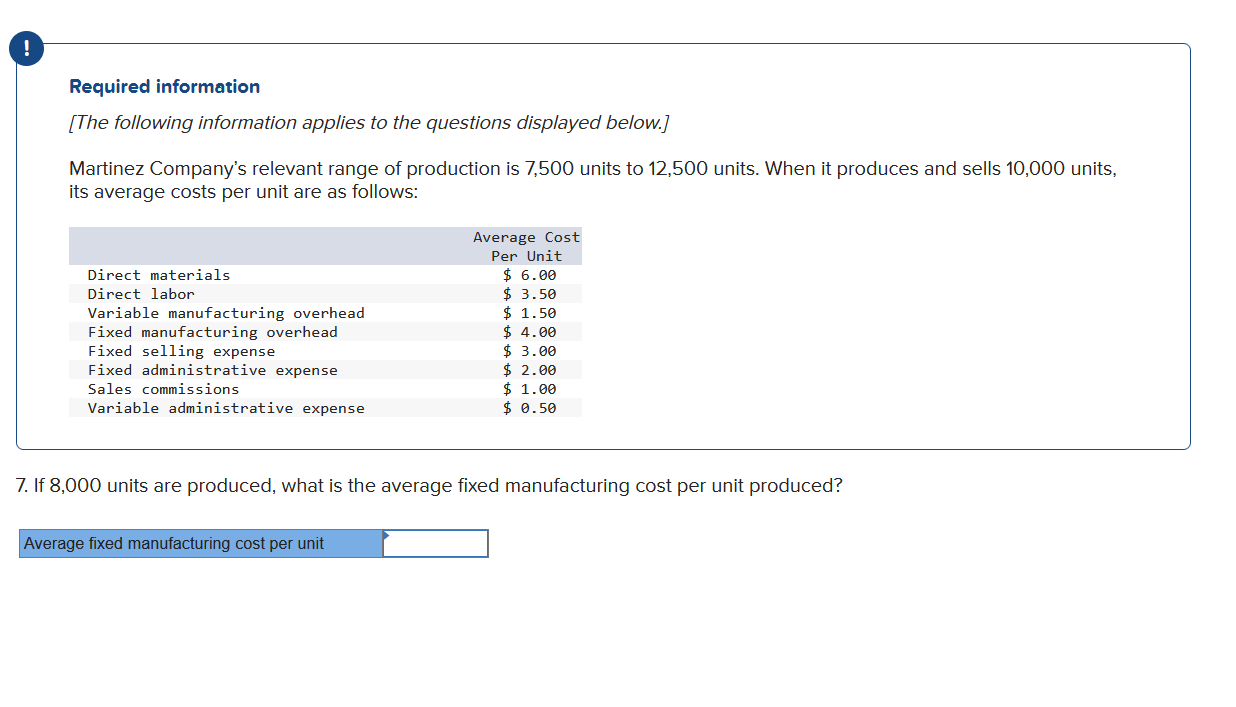Screen dimensions: 1236x707
Task: Click the answer input field
Action: (437, 544)
